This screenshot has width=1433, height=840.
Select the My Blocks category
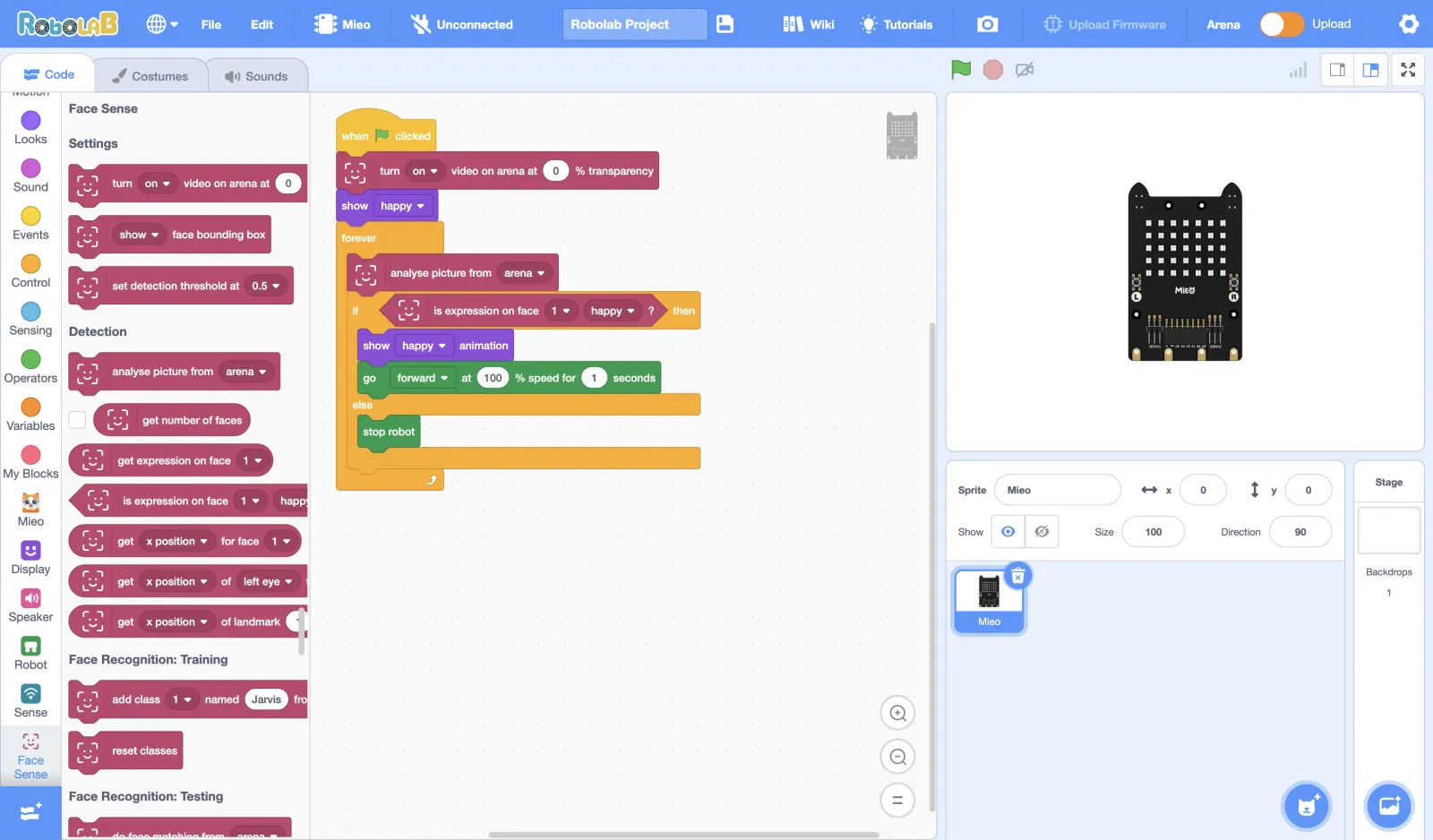(30, 462)
